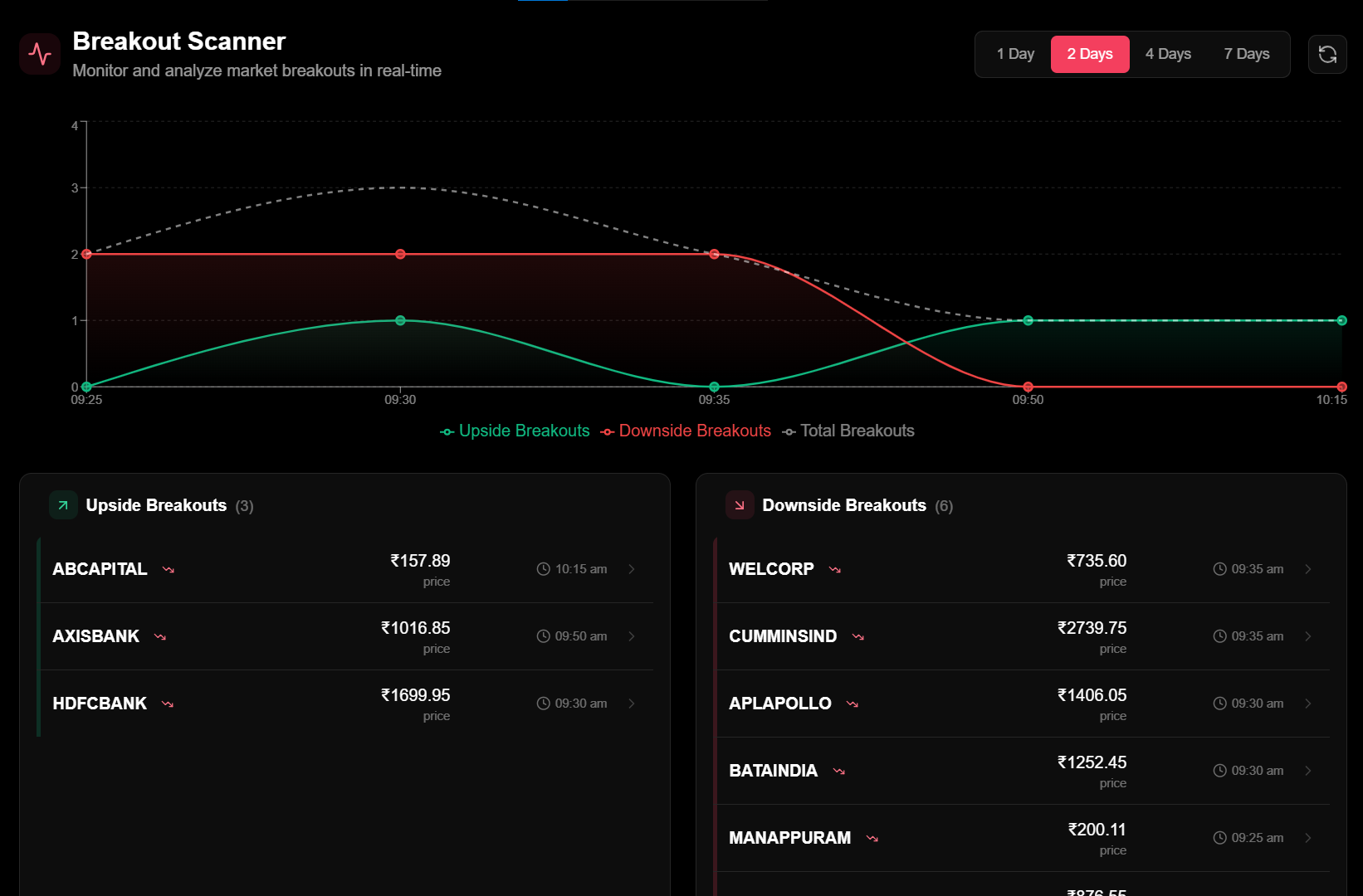Click the clock icon next to 09:50 am
The width and height of the screenshot is (1363, 896).
click(544, 636)
